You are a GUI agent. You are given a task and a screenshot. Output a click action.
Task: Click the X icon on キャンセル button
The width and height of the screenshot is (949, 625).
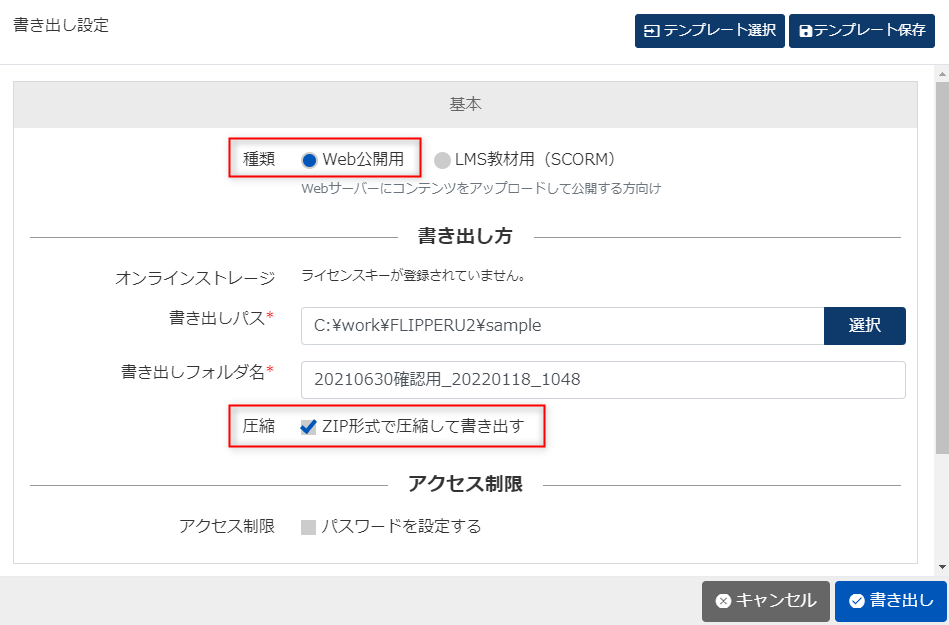[x=723, y=601]
